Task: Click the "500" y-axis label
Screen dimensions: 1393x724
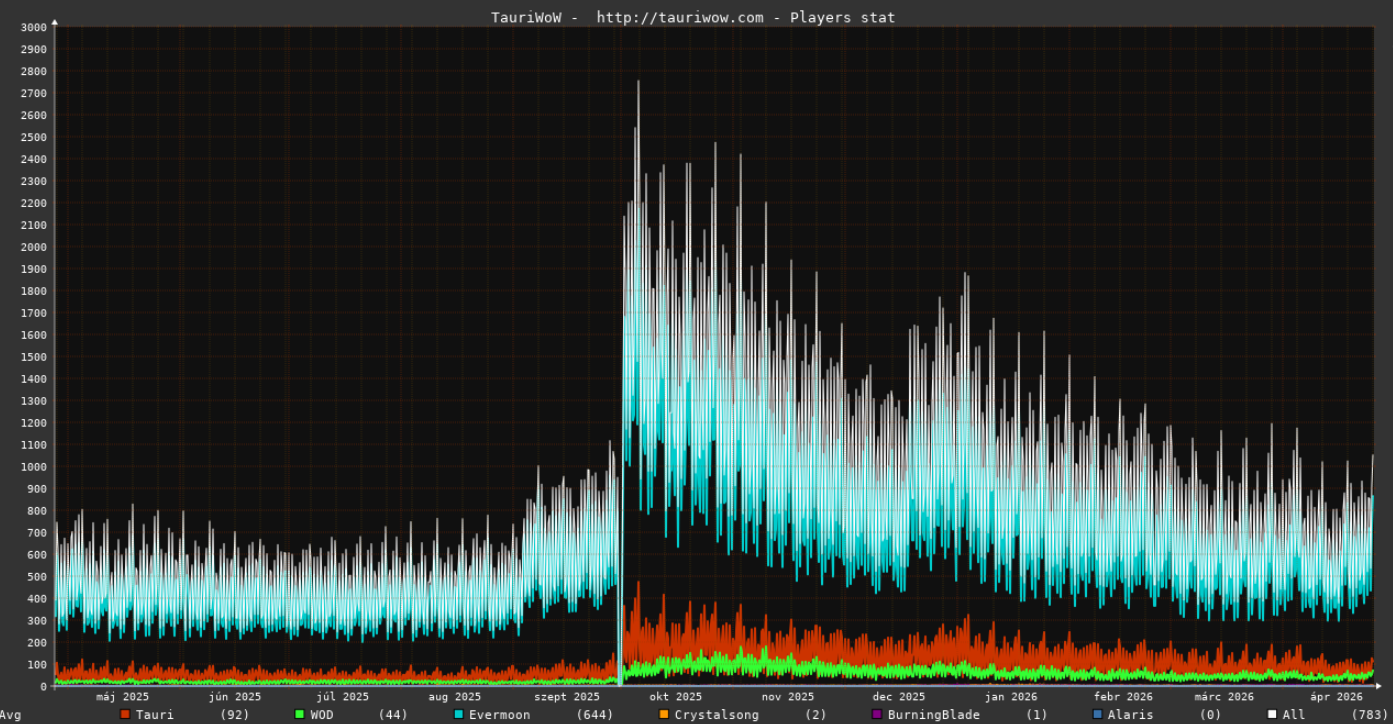Action: point(36,577)
